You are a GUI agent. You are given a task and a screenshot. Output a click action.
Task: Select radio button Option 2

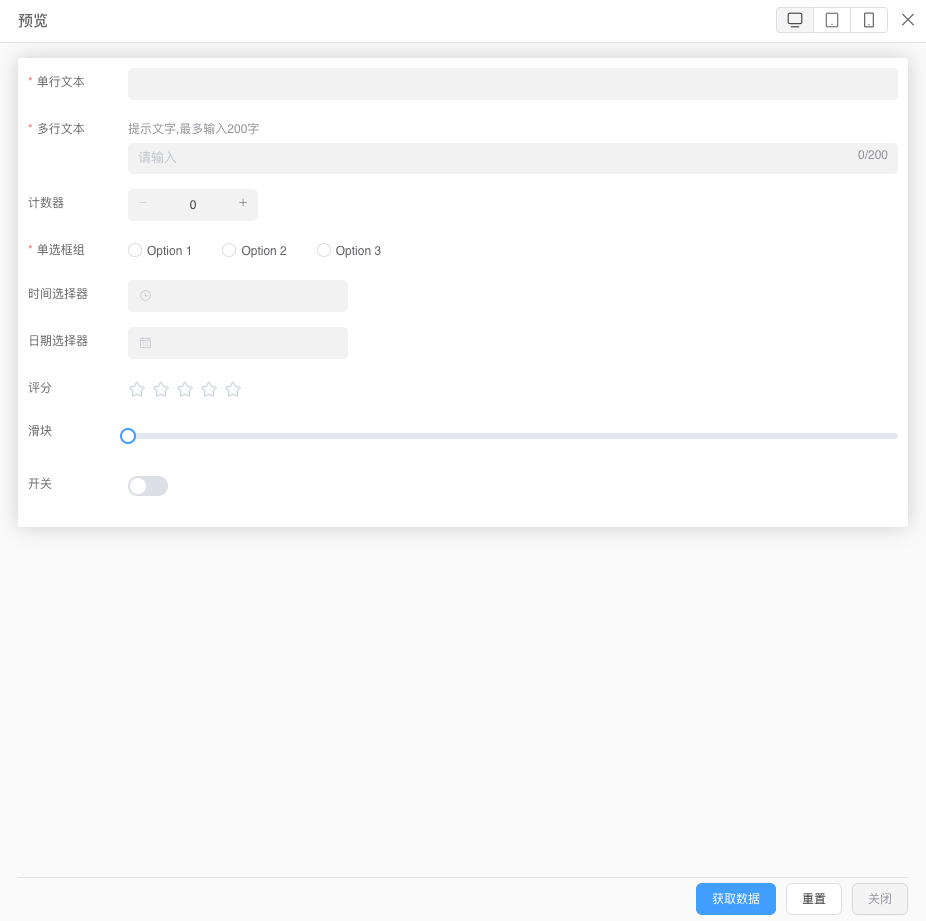[229, 250]
